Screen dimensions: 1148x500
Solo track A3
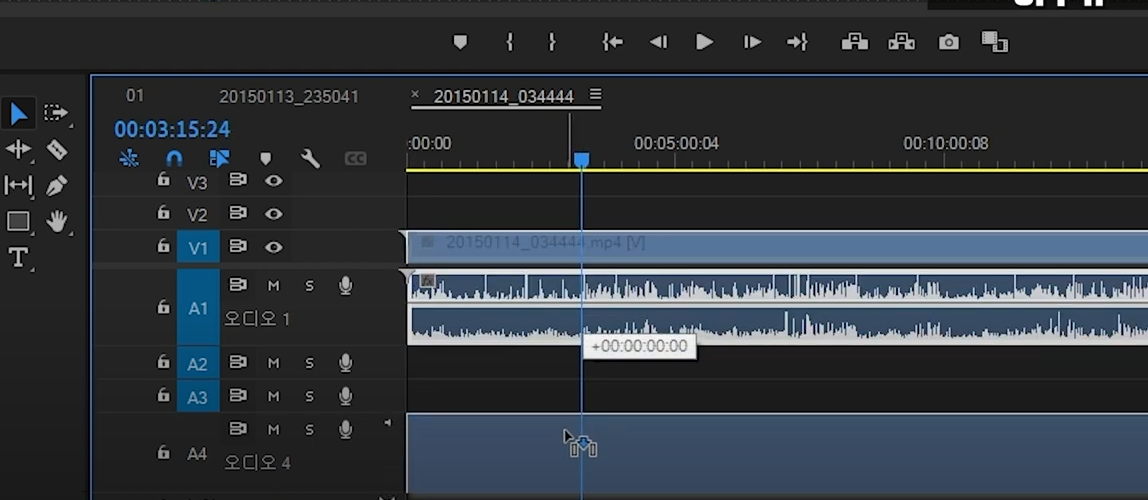click(309, 396)
